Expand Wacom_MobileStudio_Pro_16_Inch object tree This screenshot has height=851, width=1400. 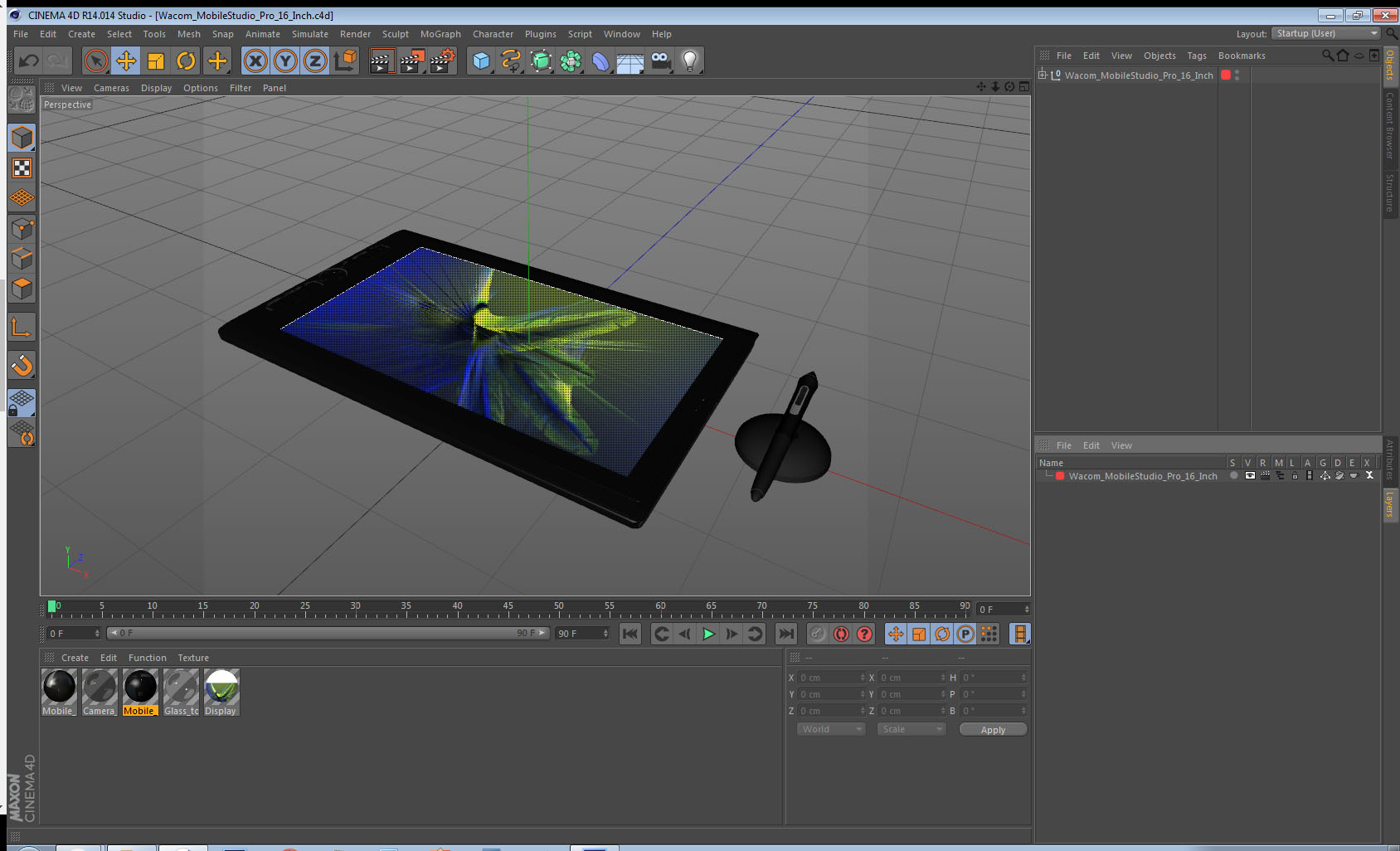[x=1043, y=75]
